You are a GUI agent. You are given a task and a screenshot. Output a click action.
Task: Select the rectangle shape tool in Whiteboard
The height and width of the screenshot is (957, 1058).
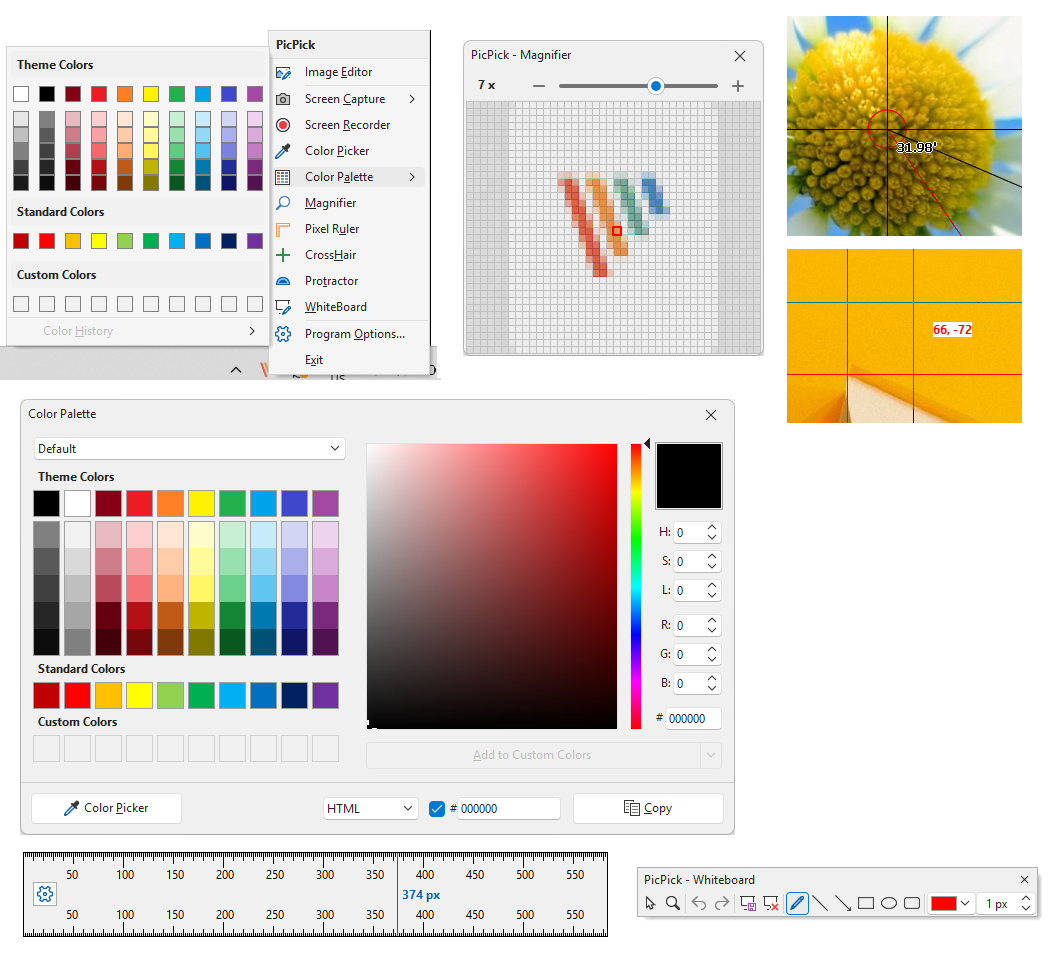(x=866, y=903)
